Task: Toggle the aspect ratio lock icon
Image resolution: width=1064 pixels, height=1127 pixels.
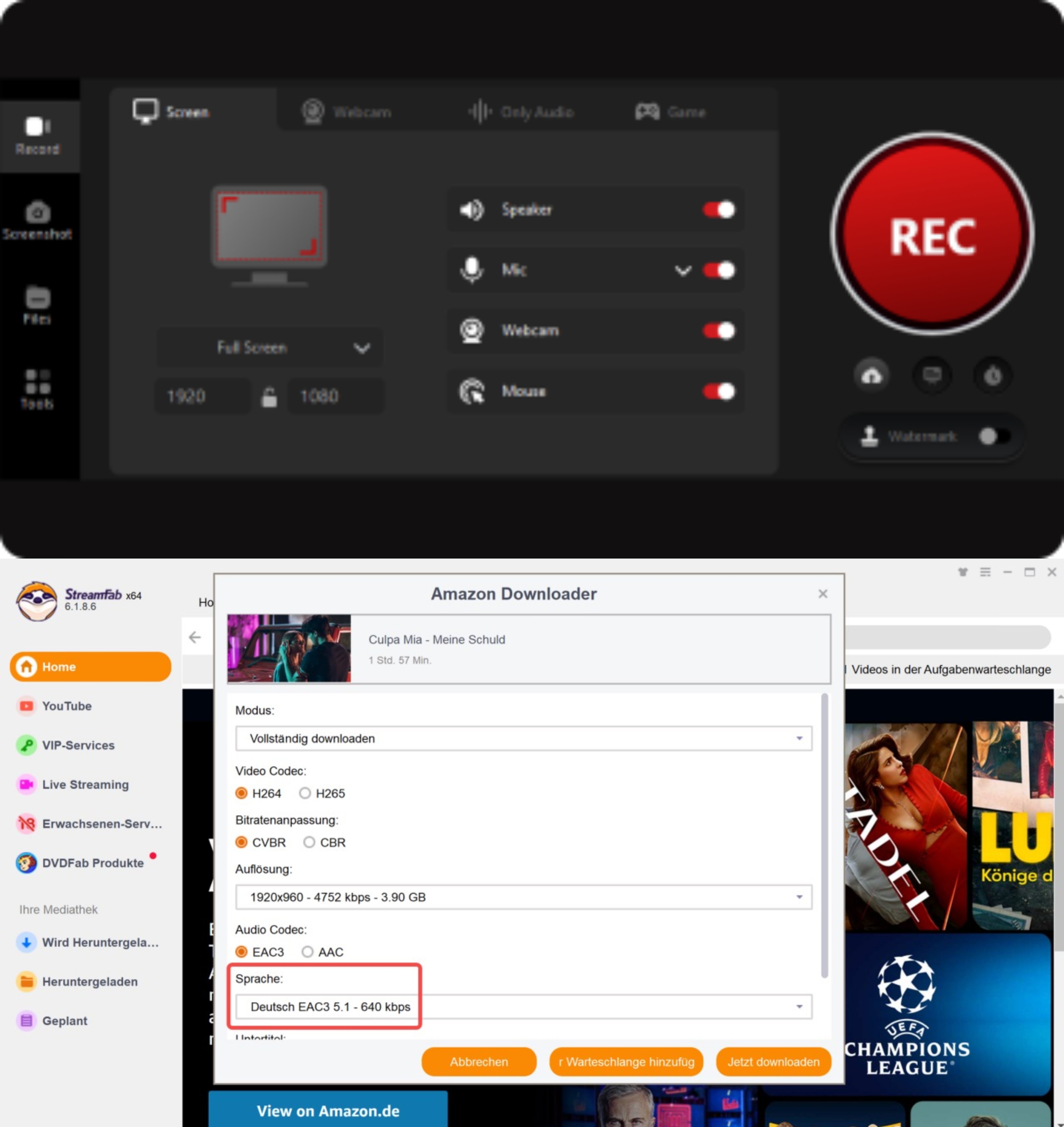Action: pyautogui.click(x=269, y=397)
